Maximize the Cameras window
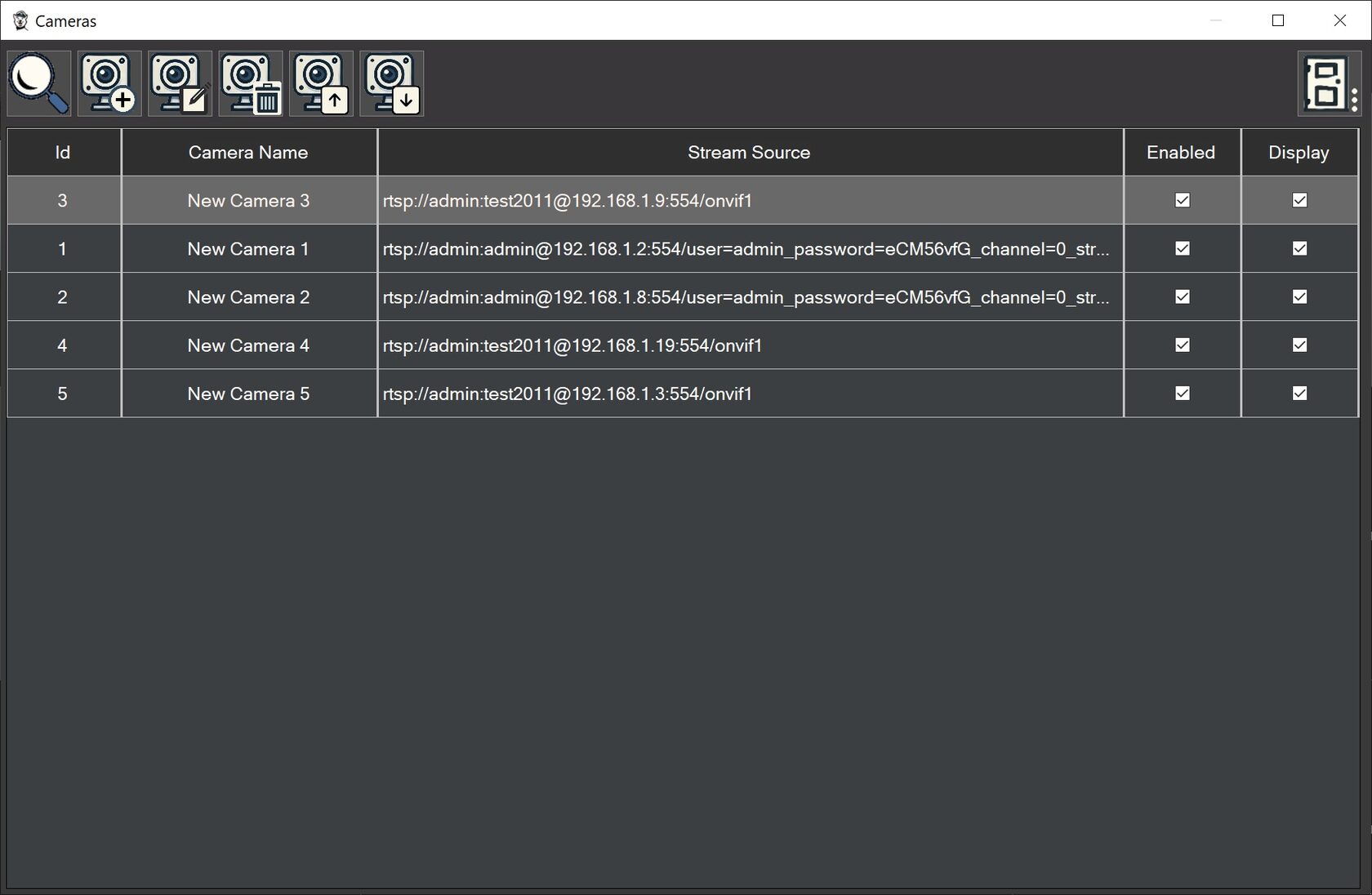This screenshot has height=895, width=1372. 1278,20
